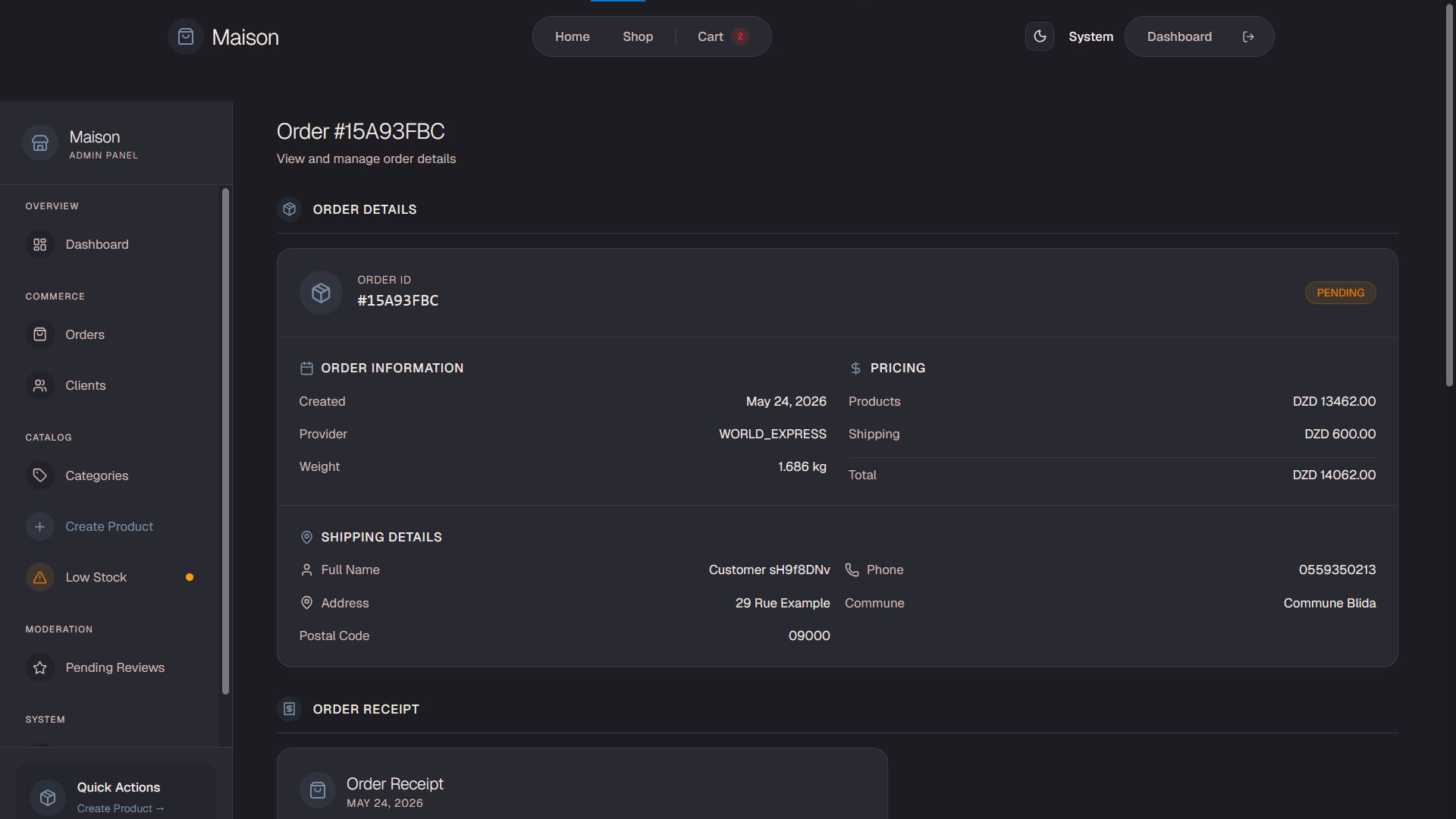Open the Dashboard button in top bar
The image size is (1456, 819).
pyautogui.click(x=1179, y=36)
